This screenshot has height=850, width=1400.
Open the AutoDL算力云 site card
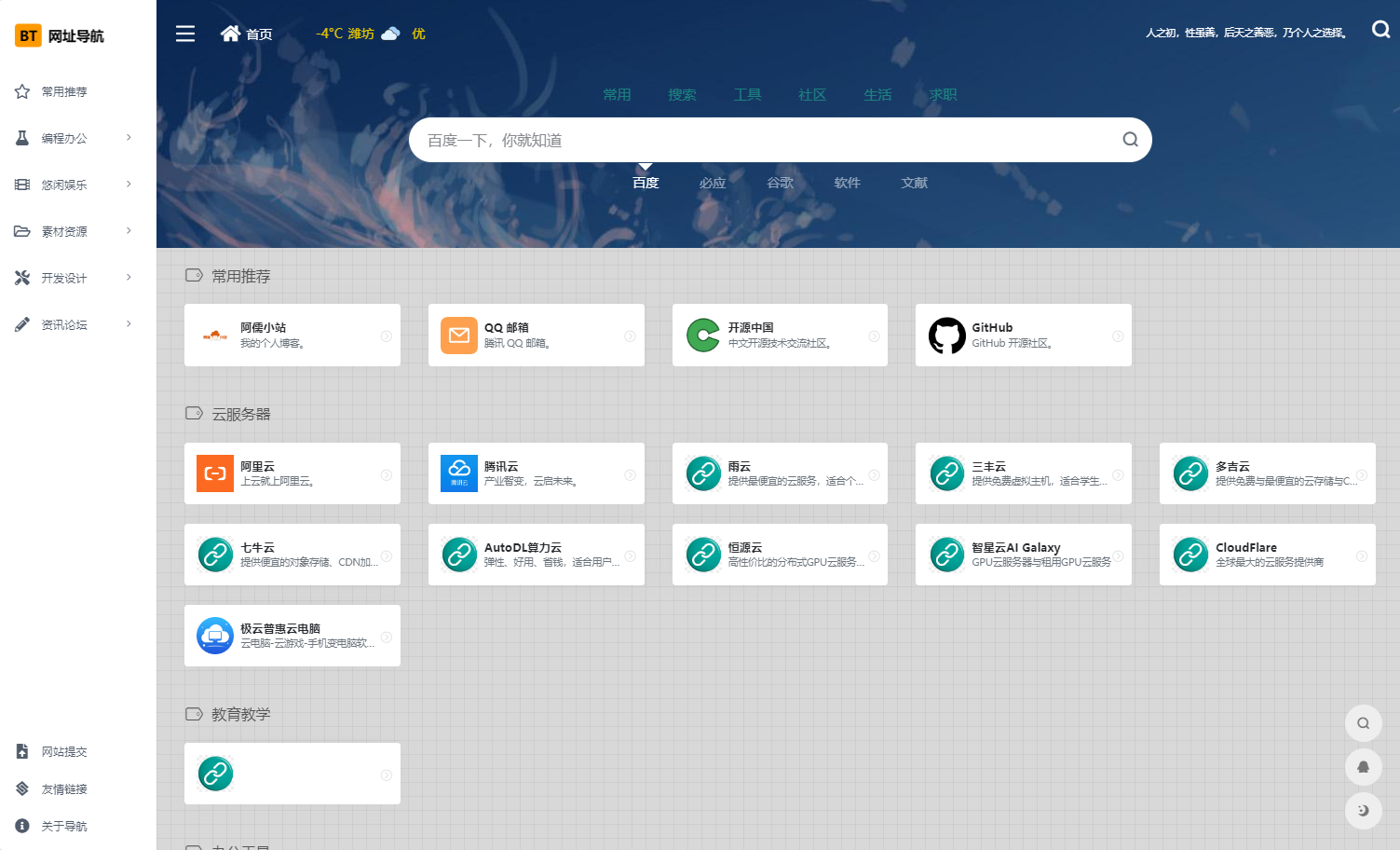point(537,555)
